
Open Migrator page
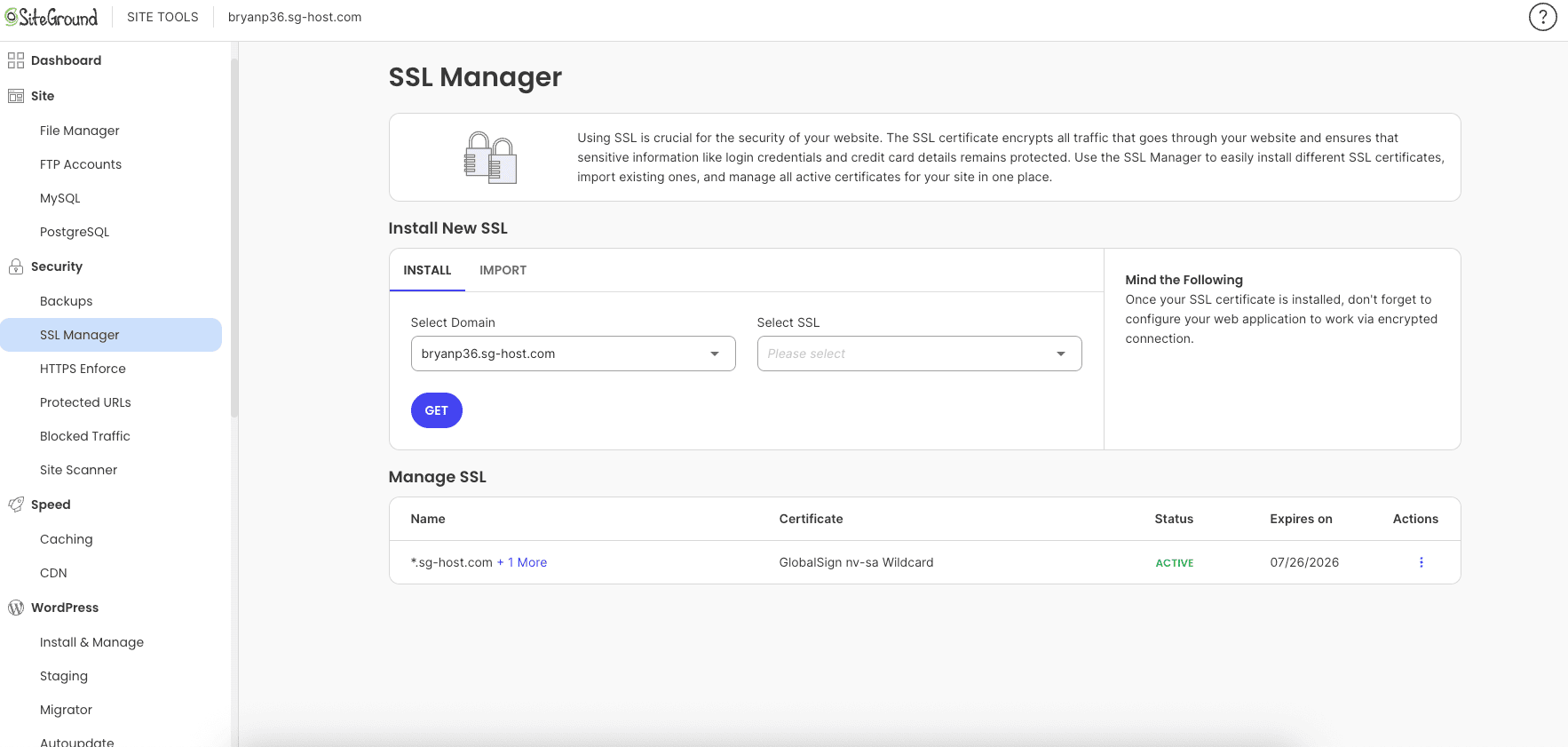[66, 710]
